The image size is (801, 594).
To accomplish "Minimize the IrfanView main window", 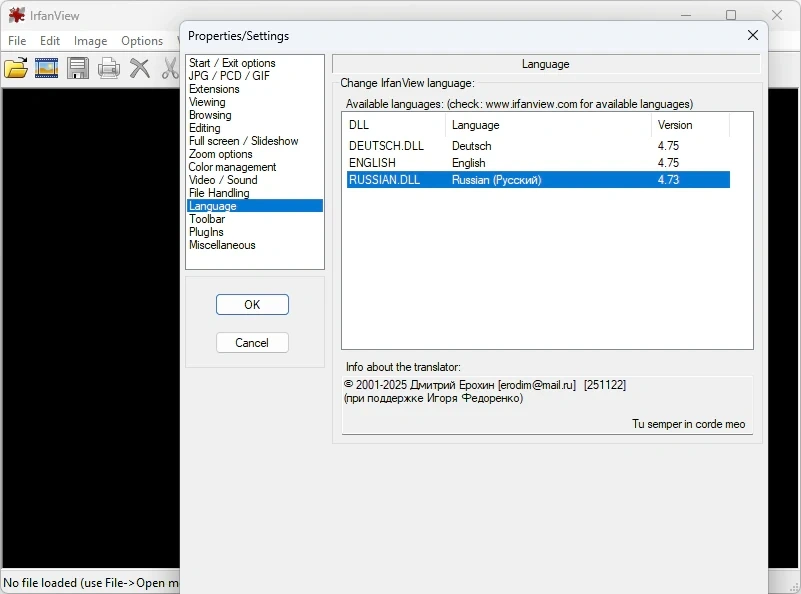I will (686, 15).
